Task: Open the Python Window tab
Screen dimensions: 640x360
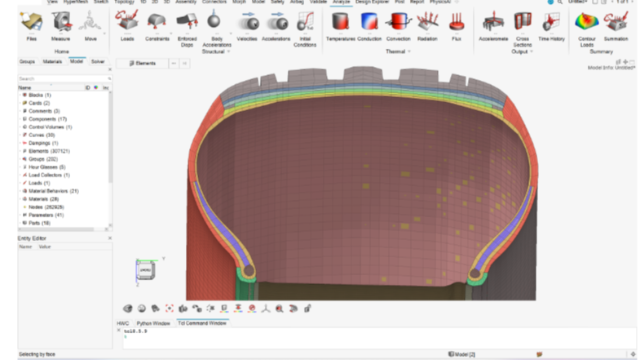Action: click(153, 323)
